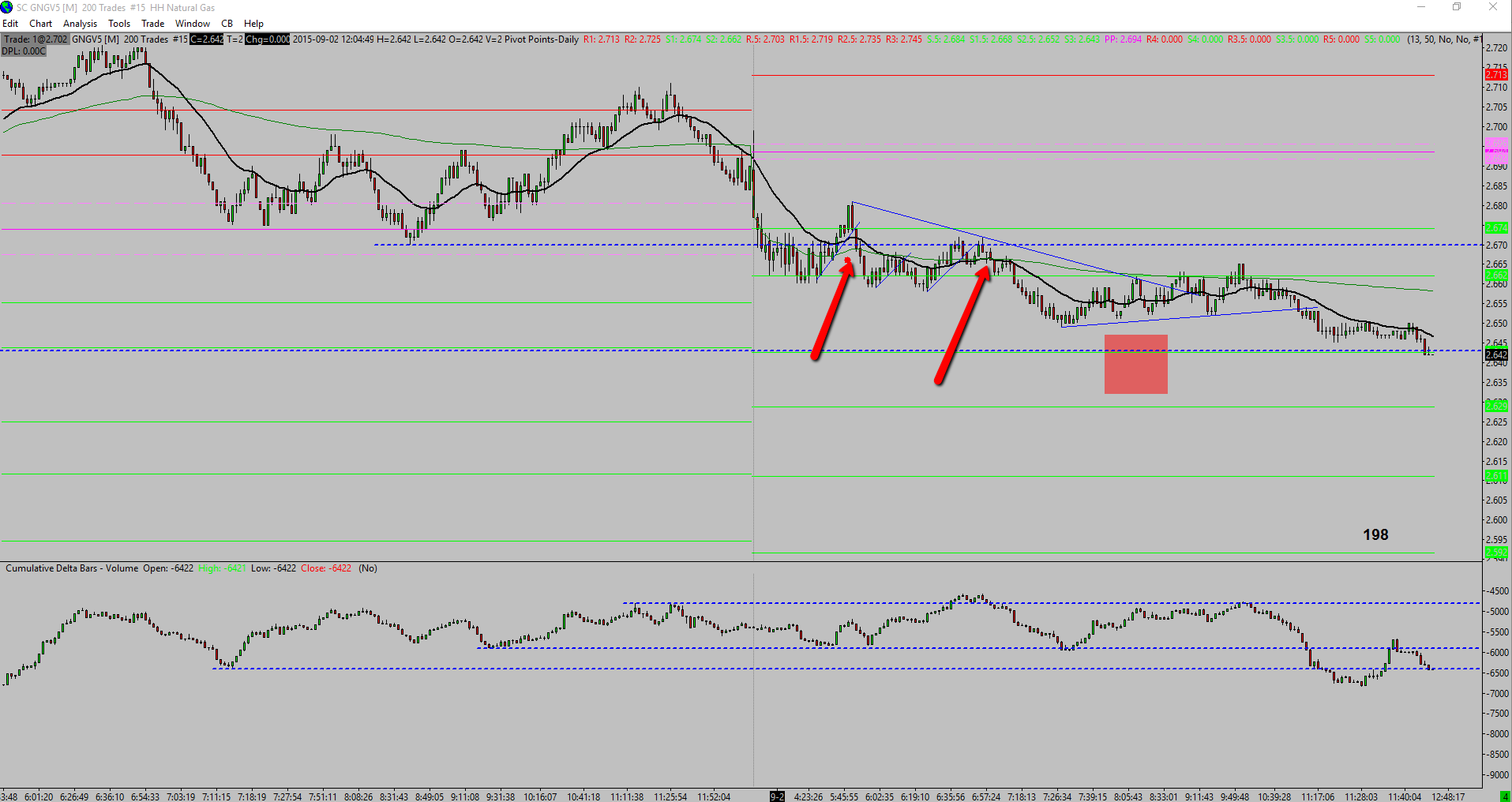Click the 6:01:20 time axis label
Image resolution: width=1512 pixels, height=802 pixels.
click(x=39, y=797)
